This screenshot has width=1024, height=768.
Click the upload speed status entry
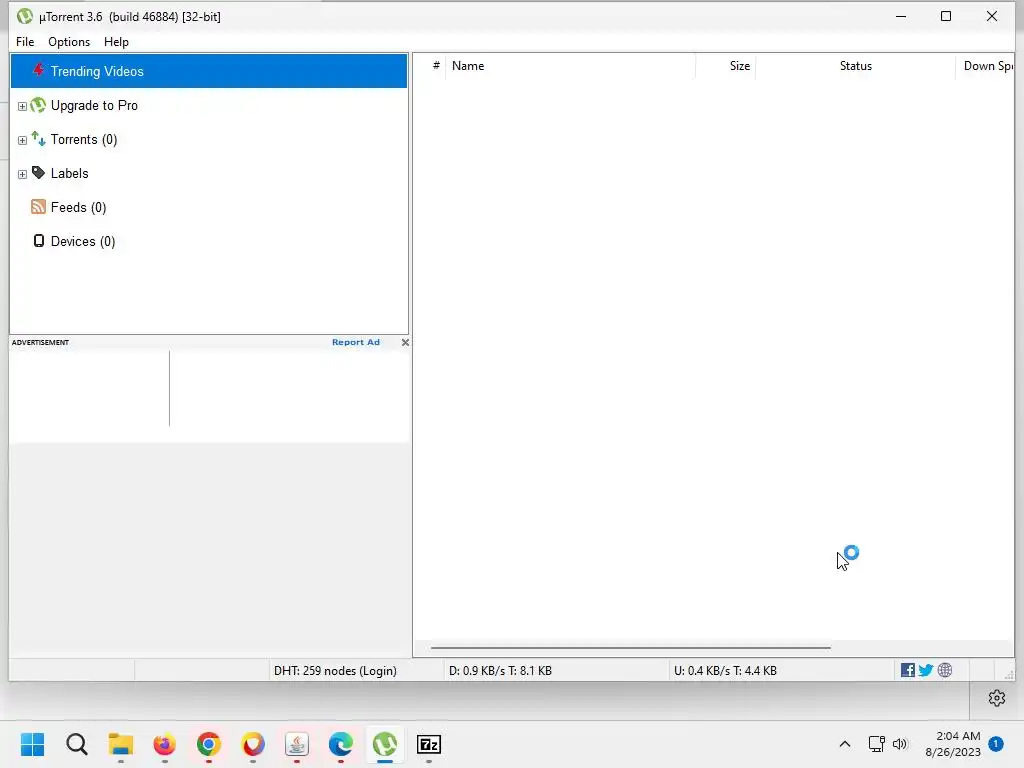point(725,671)
